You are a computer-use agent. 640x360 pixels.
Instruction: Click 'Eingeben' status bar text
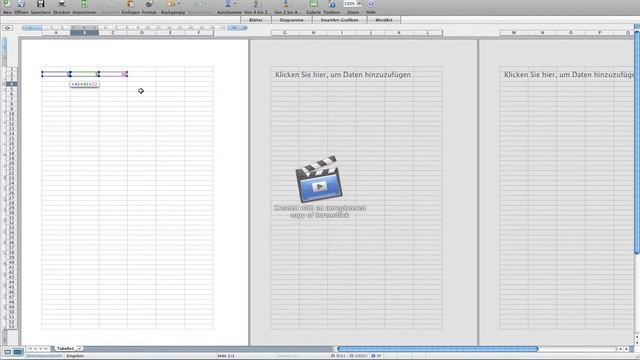[75, 356]
